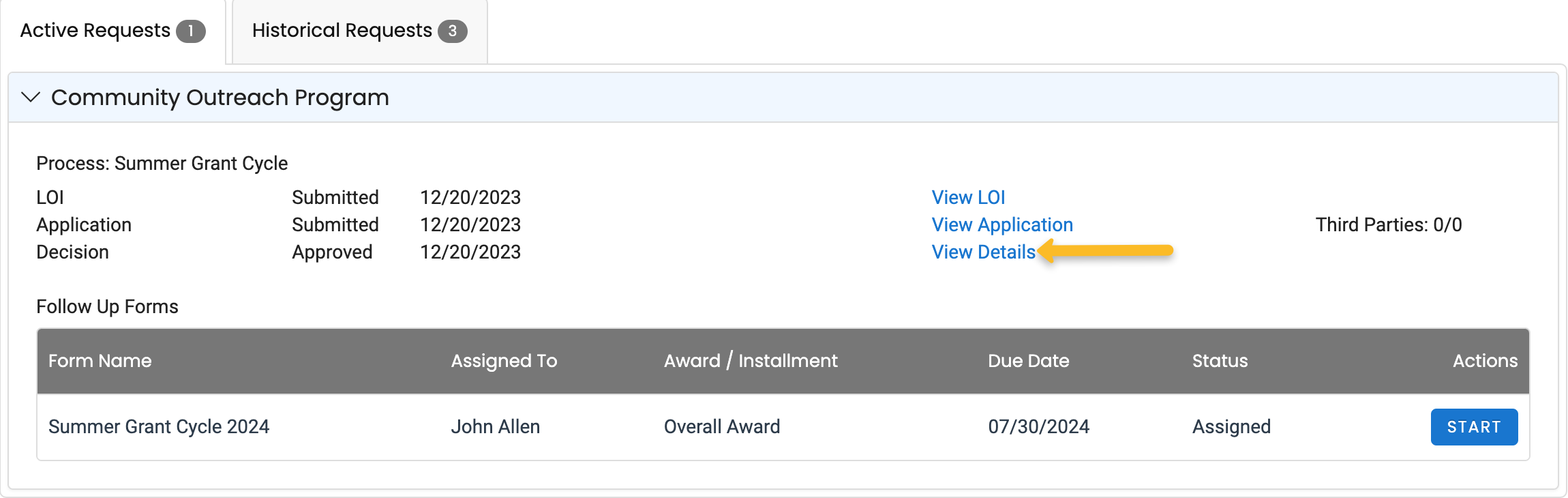Click the Actions column header
The height and width of the screenshot is (498, 1568).
(x=1485, y=361)
